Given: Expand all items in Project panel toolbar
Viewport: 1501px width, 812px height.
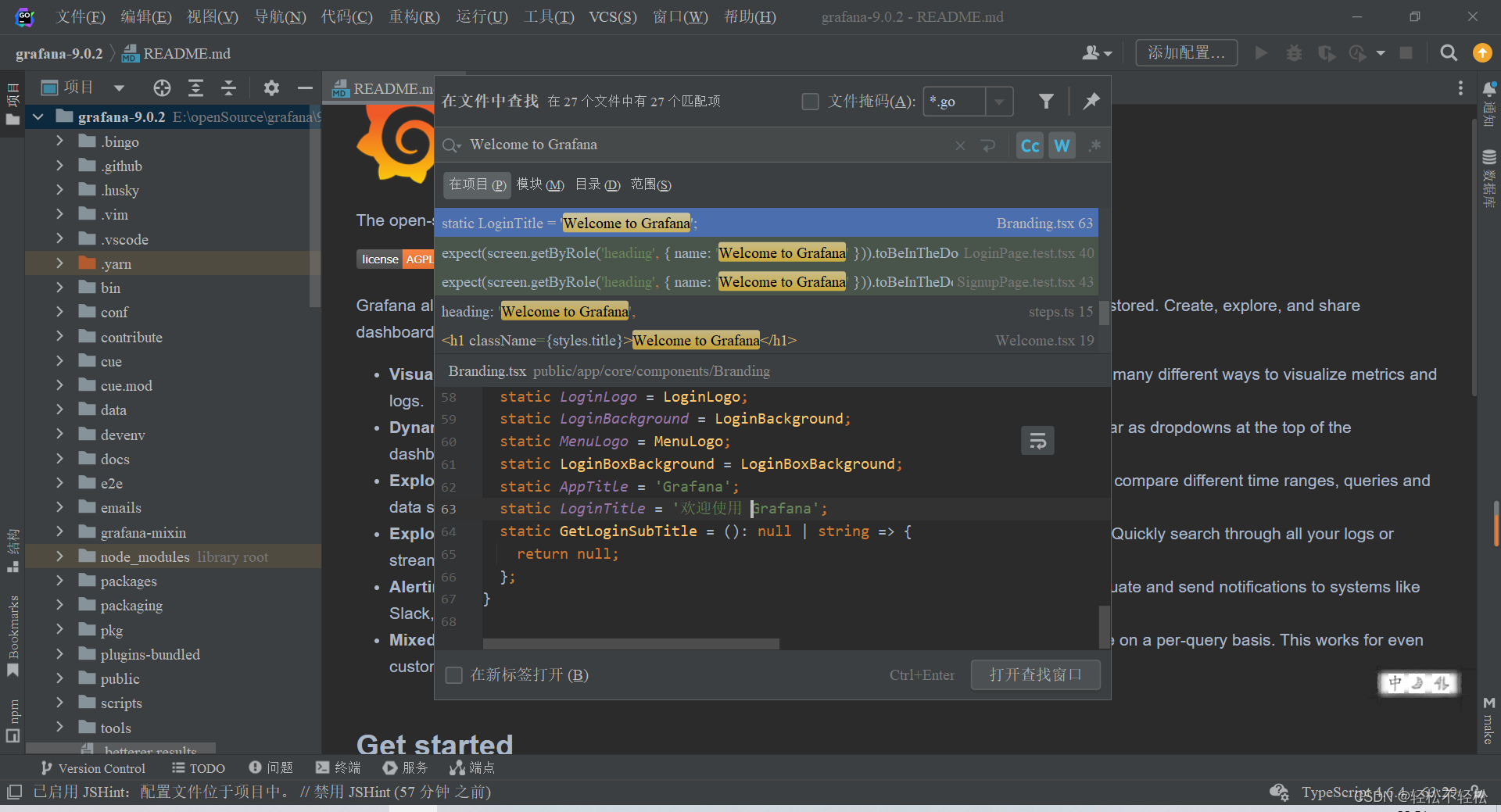Looking at the screenshot, I should (x=195, y=88).
